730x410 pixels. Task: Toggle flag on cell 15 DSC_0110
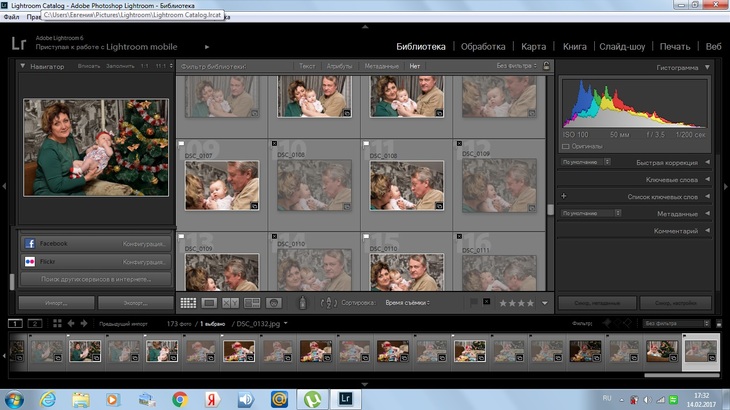366,237
